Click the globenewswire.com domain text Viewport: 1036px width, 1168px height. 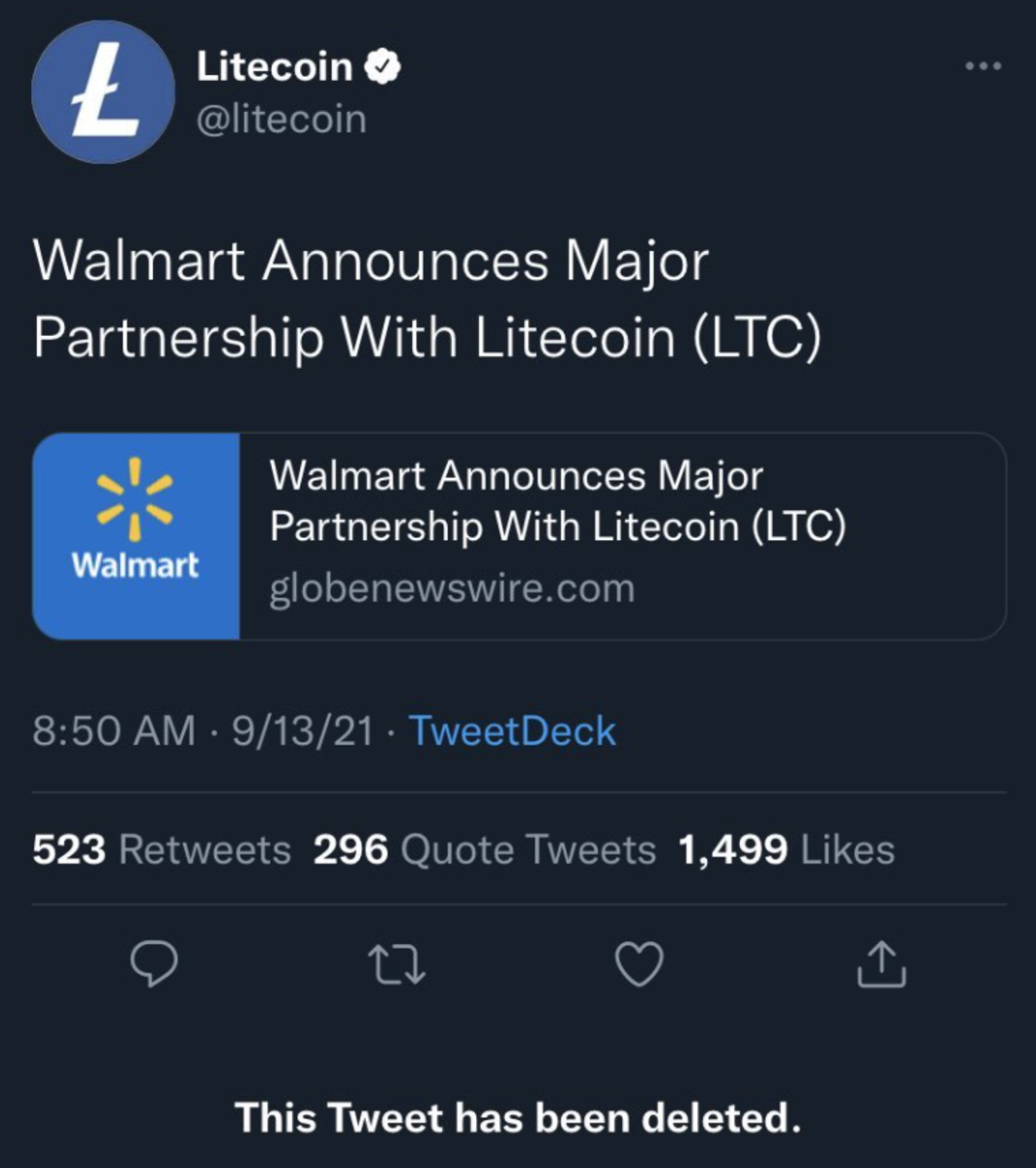pos(452,589)
